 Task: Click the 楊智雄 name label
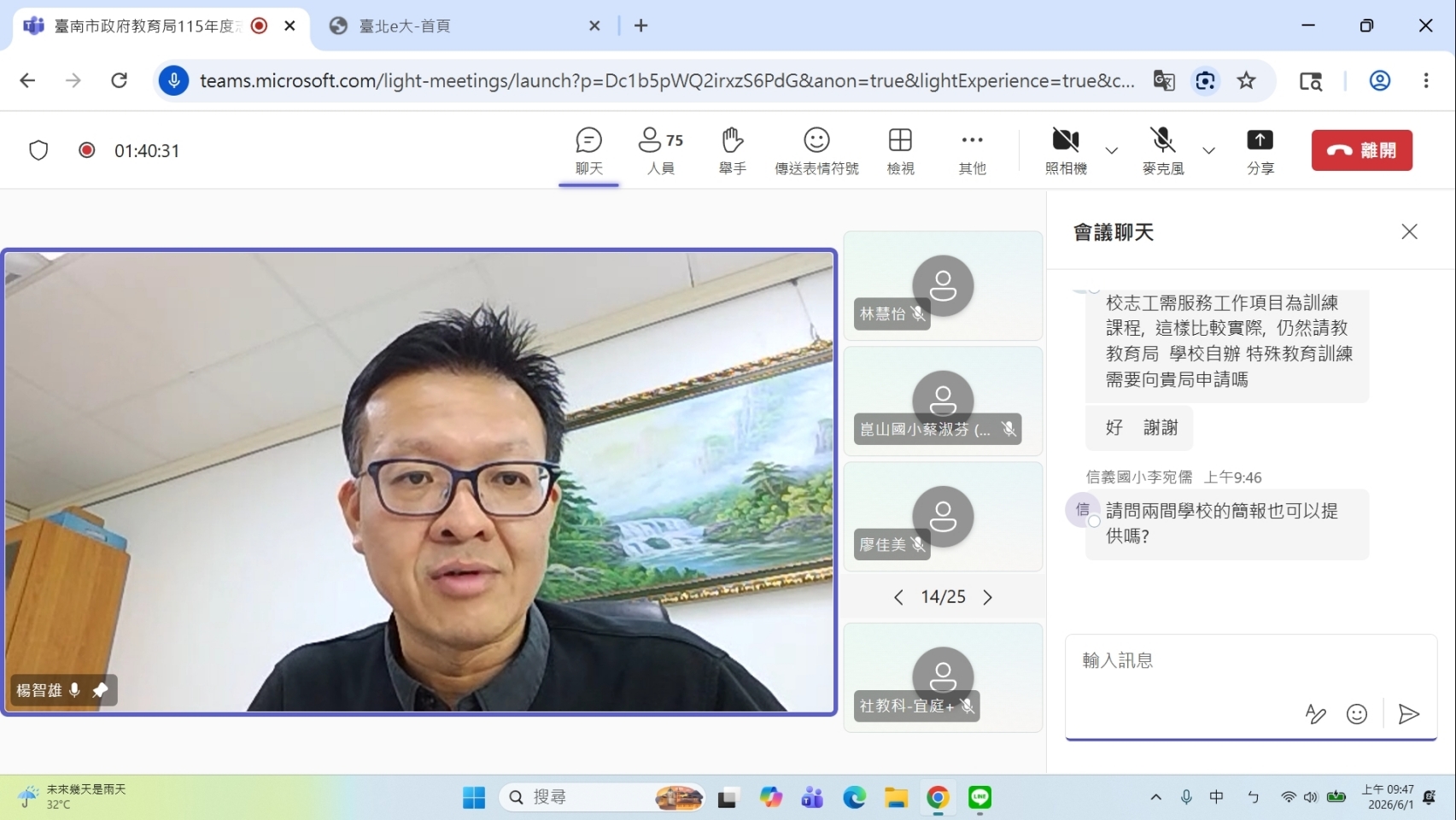point(39,690)
